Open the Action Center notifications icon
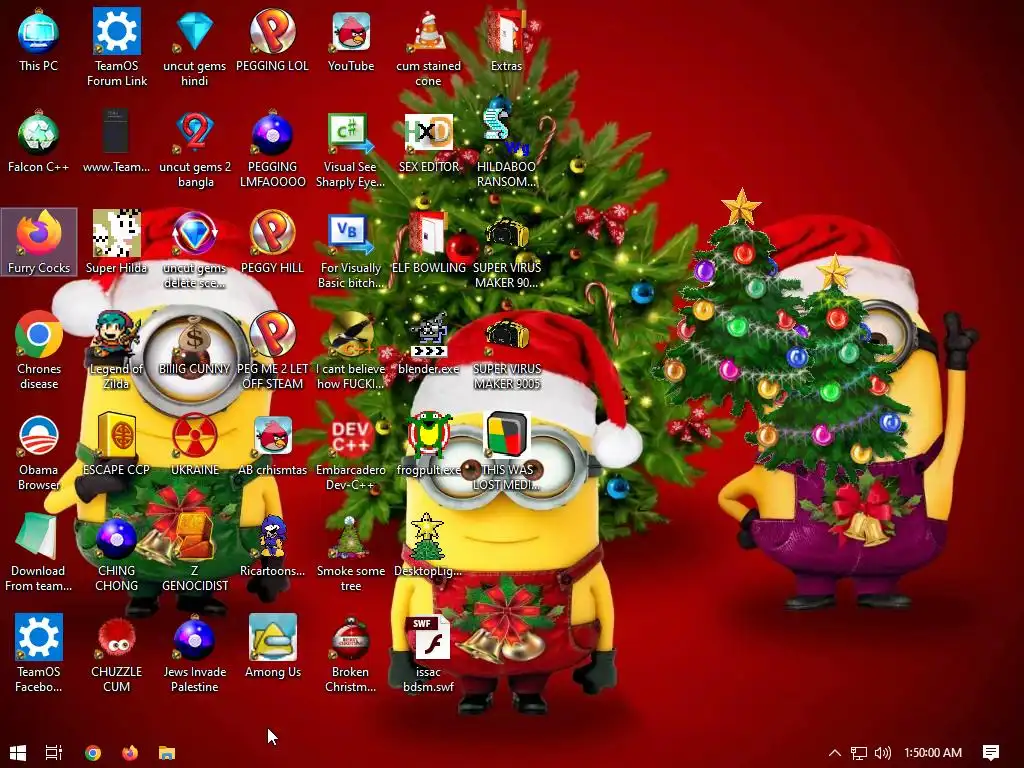 coord(991,753)
